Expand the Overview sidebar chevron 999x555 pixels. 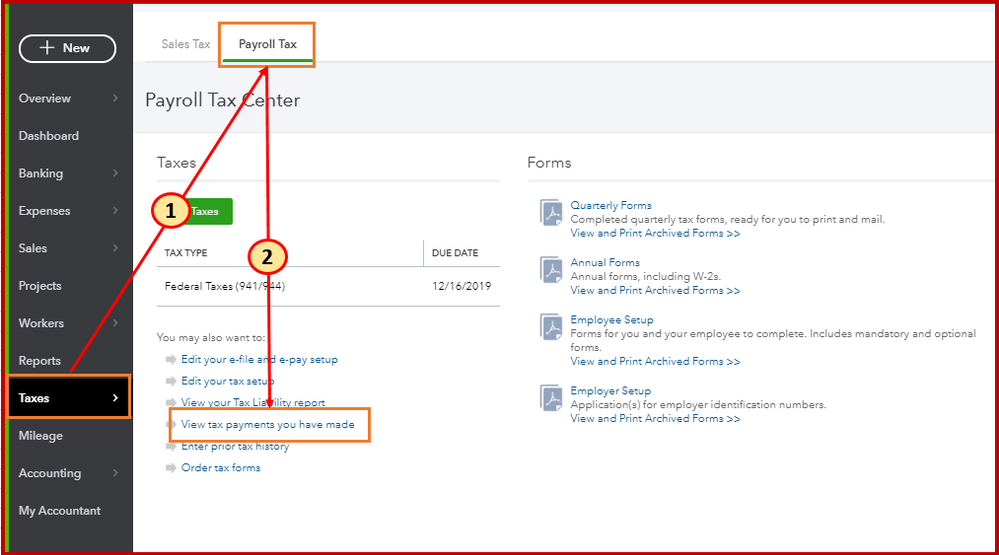[115, 98]
